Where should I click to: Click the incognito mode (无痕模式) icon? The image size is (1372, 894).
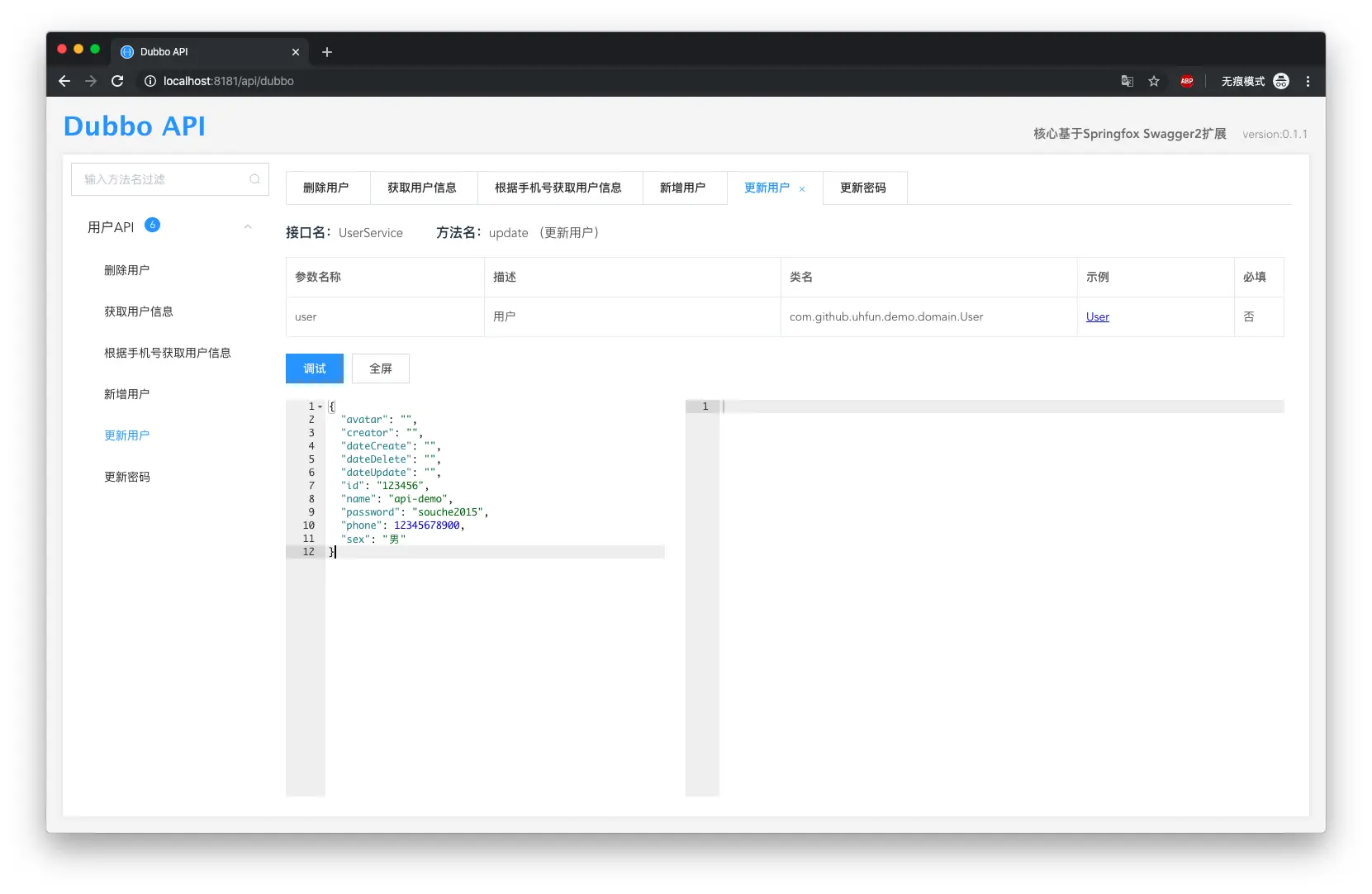point(1281,81)
